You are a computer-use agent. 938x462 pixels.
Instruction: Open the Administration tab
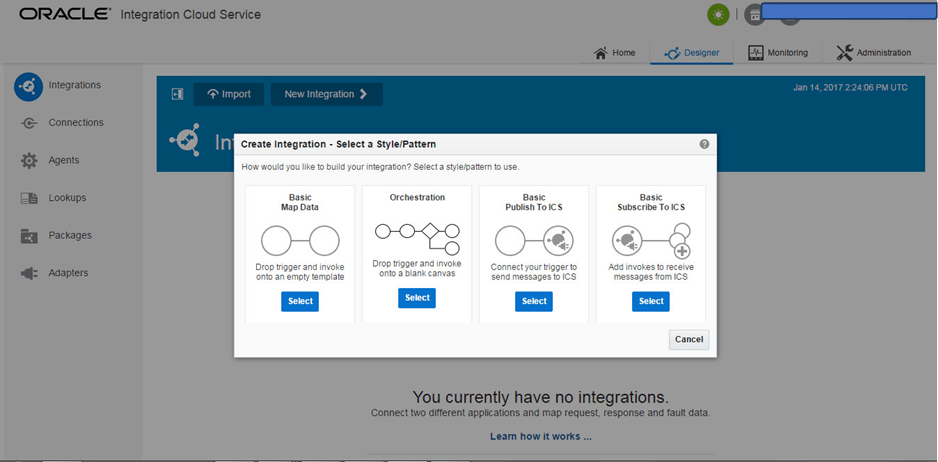click(x=873, y=53)
